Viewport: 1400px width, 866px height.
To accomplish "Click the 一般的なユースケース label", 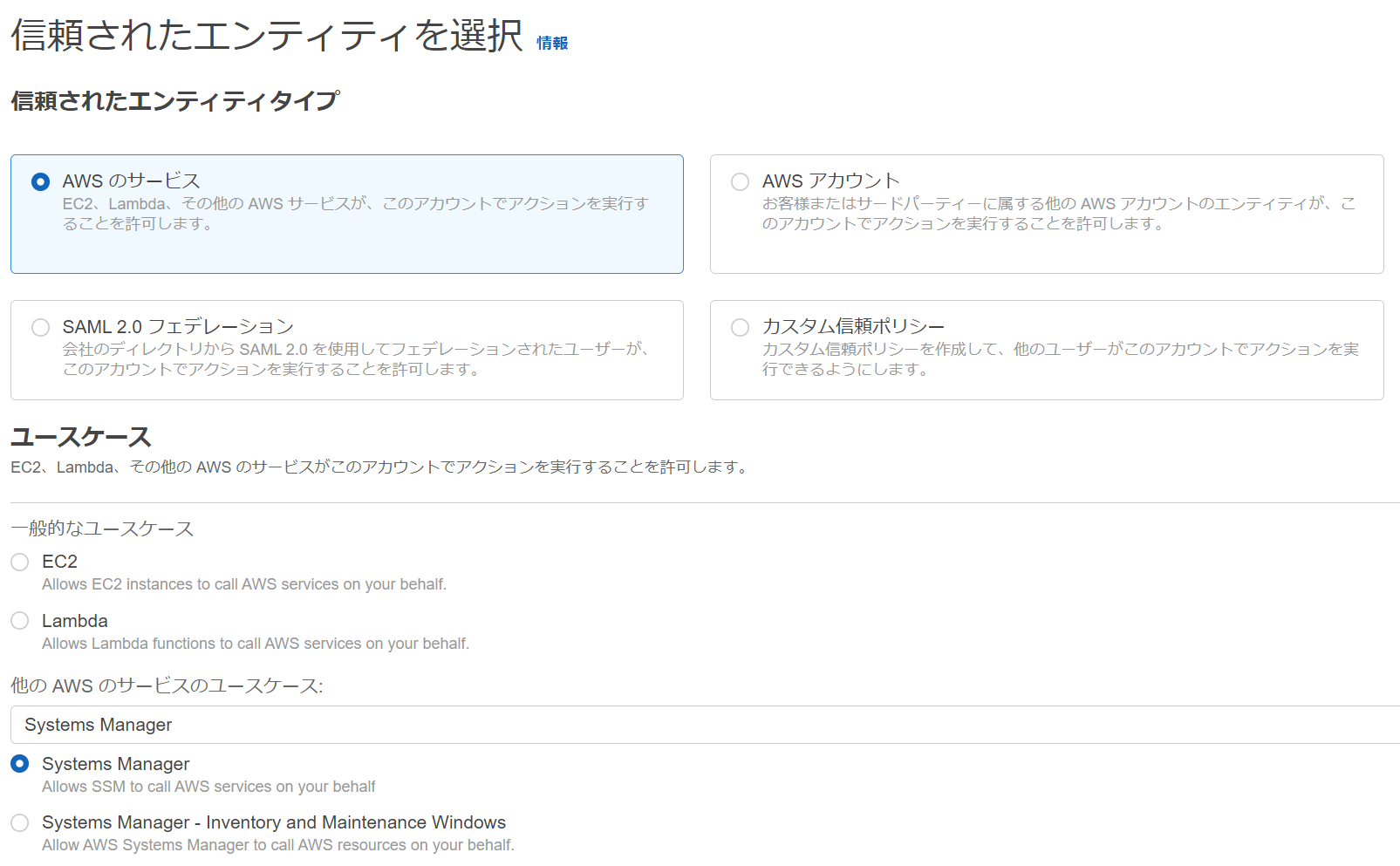I will click(x=102, y=528).
